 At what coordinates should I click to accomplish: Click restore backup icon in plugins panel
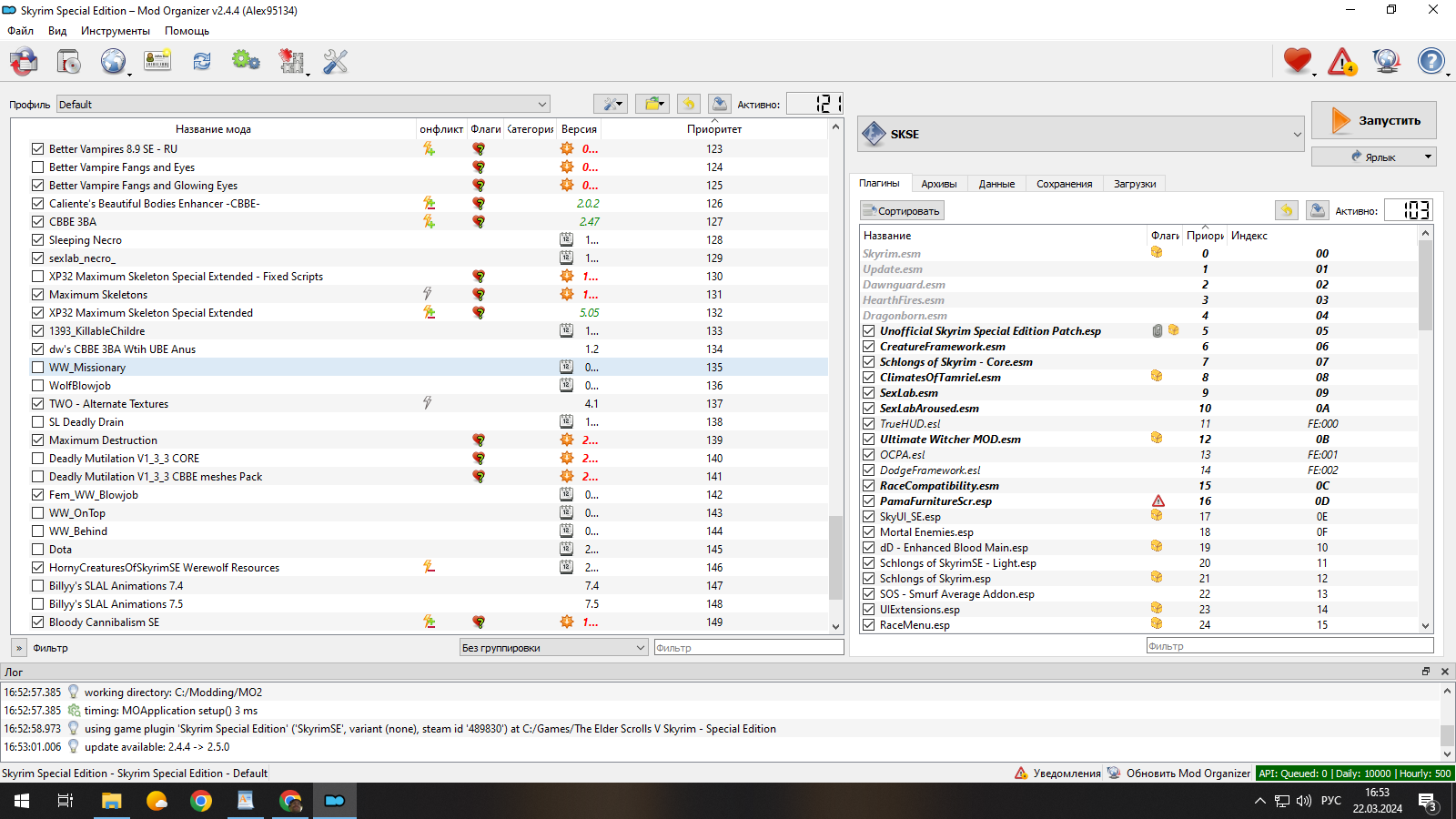tap(1287, 210)
